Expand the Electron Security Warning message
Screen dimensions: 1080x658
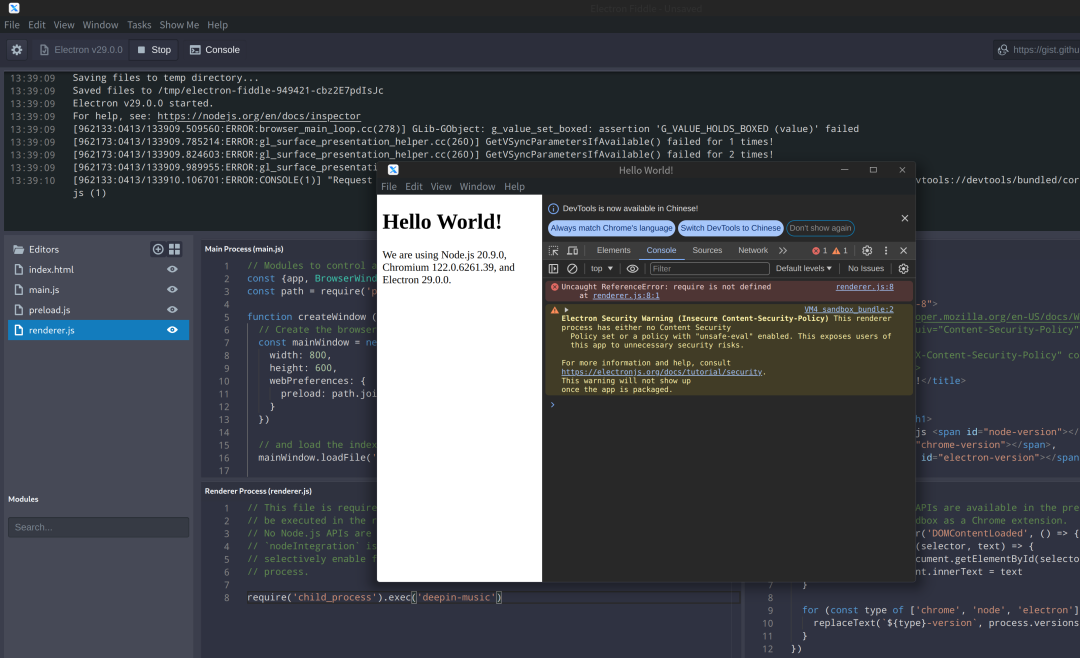(566, 310)
